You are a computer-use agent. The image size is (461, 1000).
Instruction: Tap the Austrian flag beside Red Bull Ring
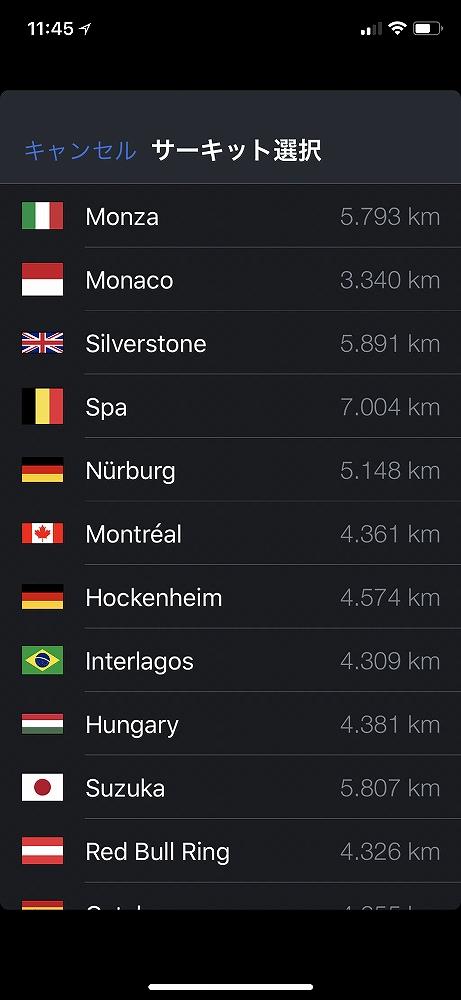[42, 851]
